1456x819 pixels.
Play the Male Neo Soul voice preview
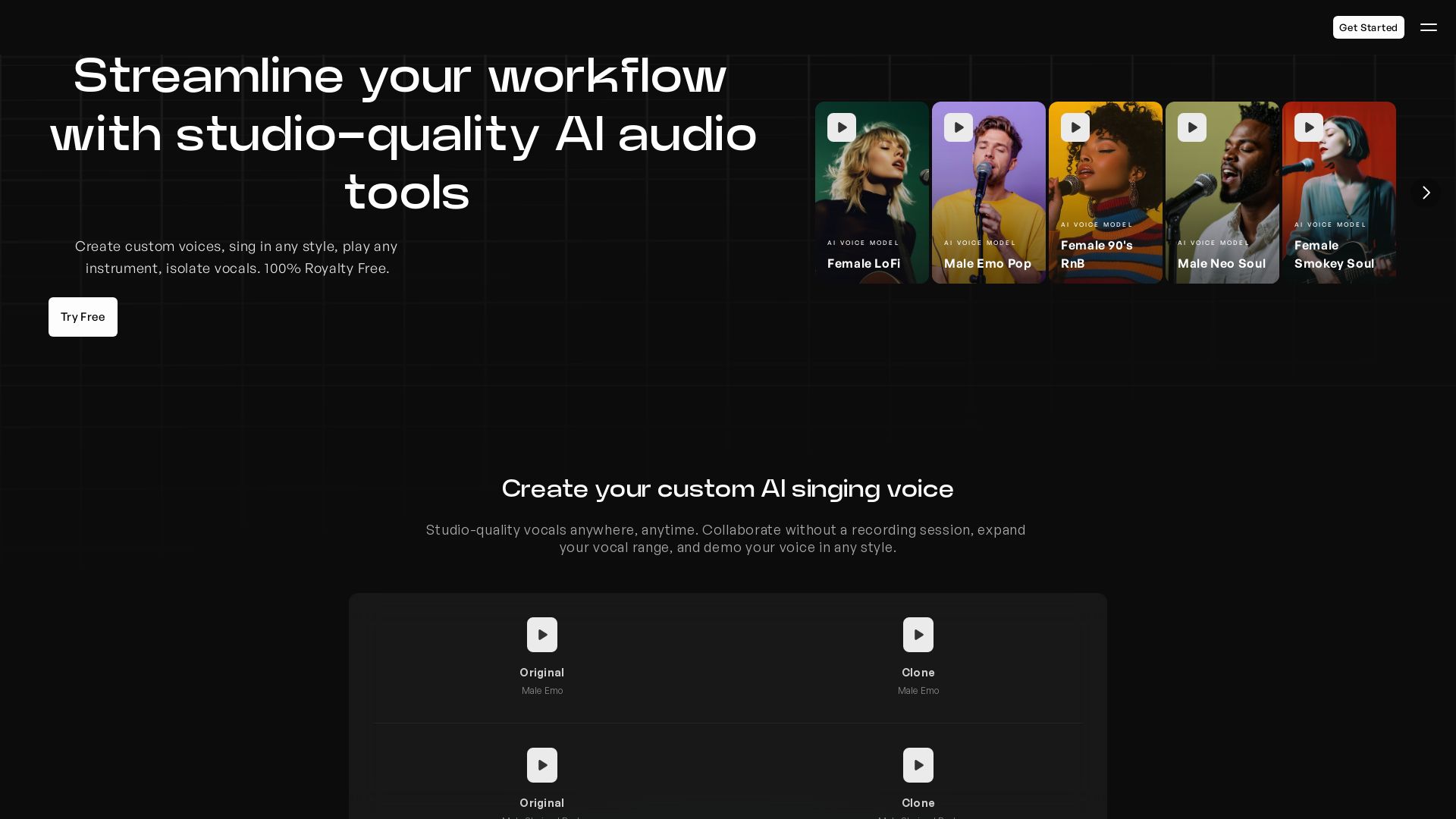1192,127
